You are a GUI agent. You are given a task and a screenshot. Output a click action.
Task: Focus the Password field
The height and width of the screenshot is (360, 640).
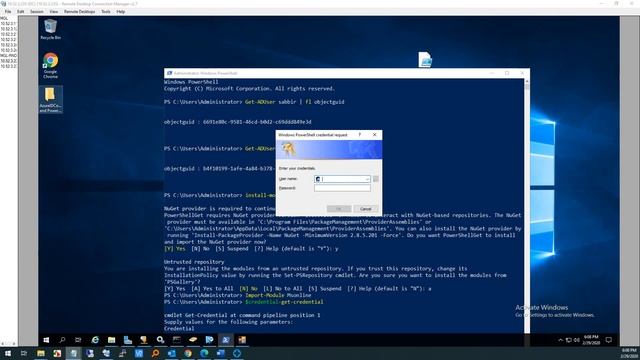click(342, 188)
